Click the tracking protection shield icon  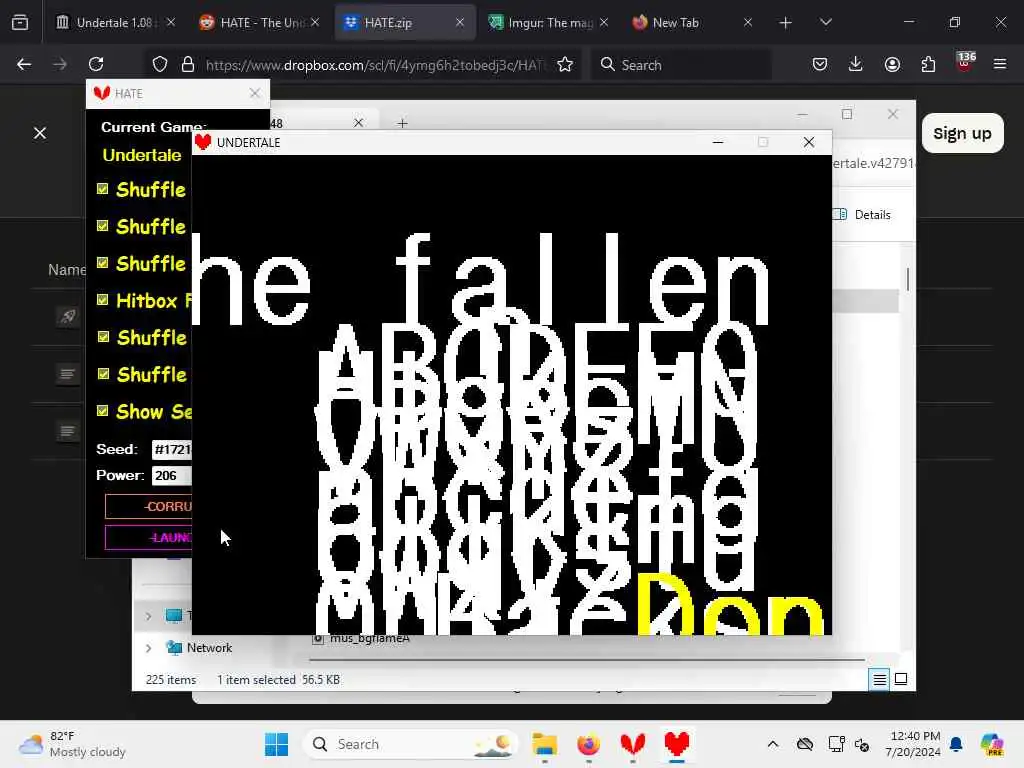coord(160,64)
